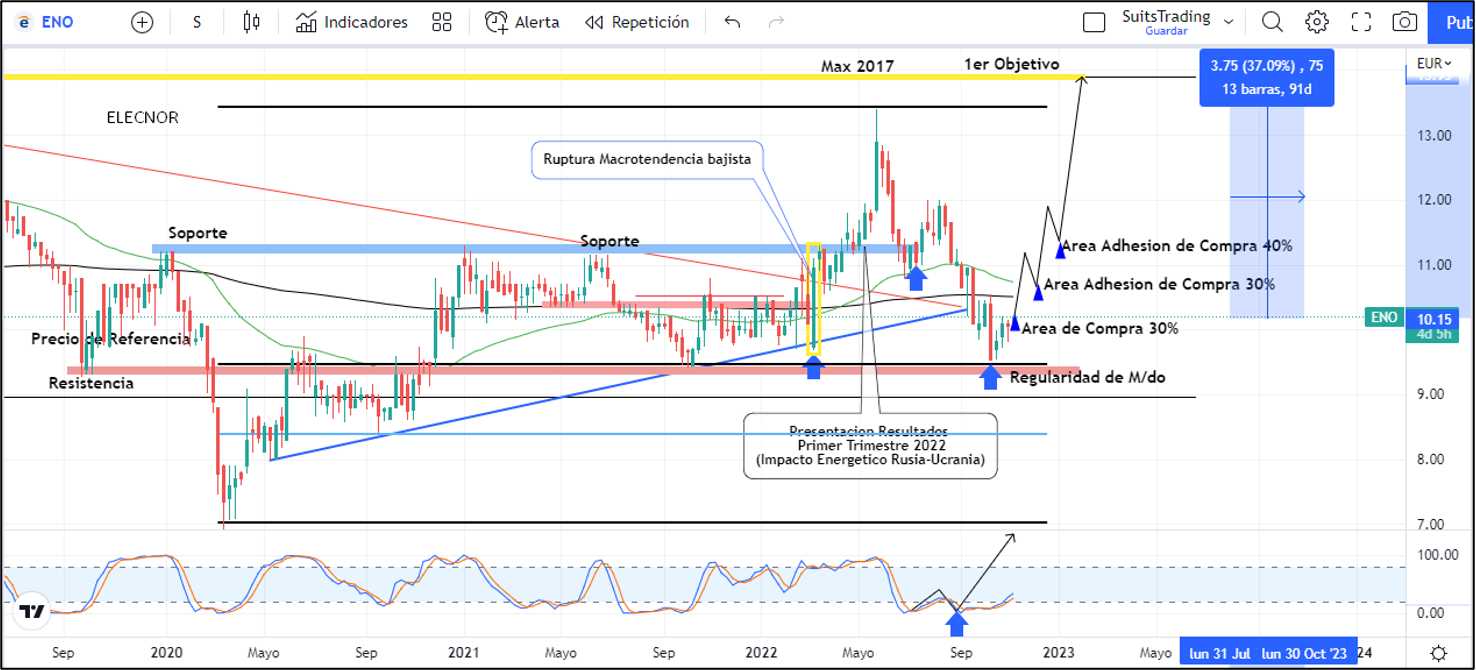Click the plus icon to compare symbols

143,22
